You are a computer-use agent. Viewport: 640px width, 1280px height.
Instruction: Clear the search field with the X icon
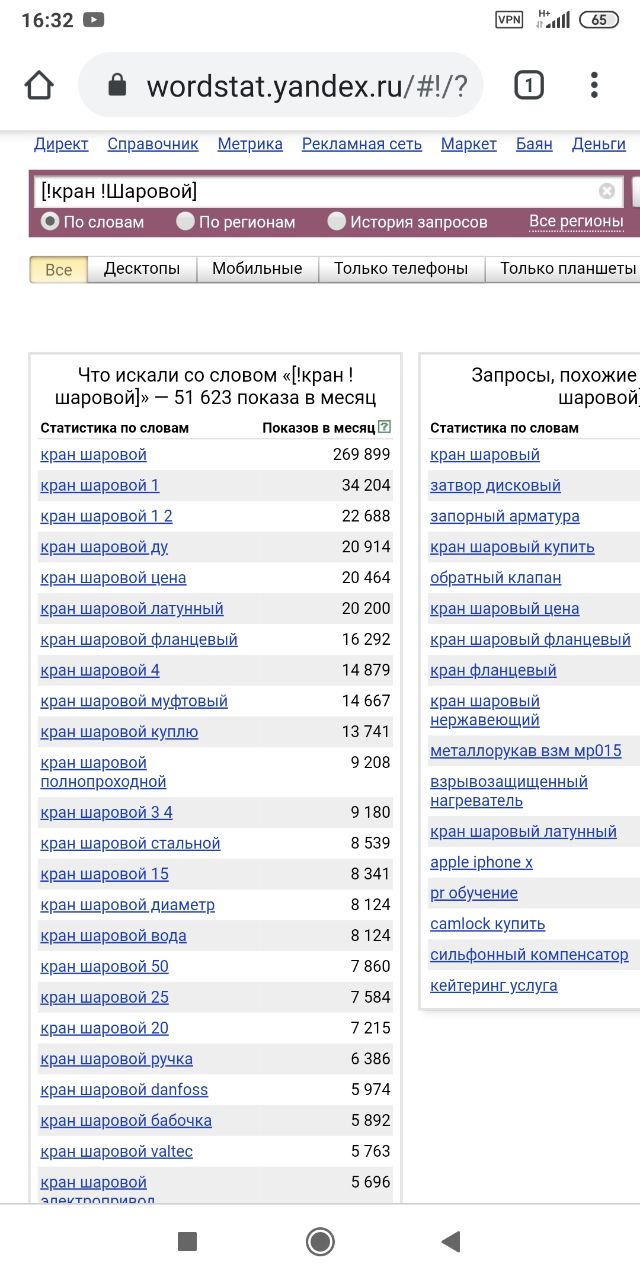click(x=607, y=191)
